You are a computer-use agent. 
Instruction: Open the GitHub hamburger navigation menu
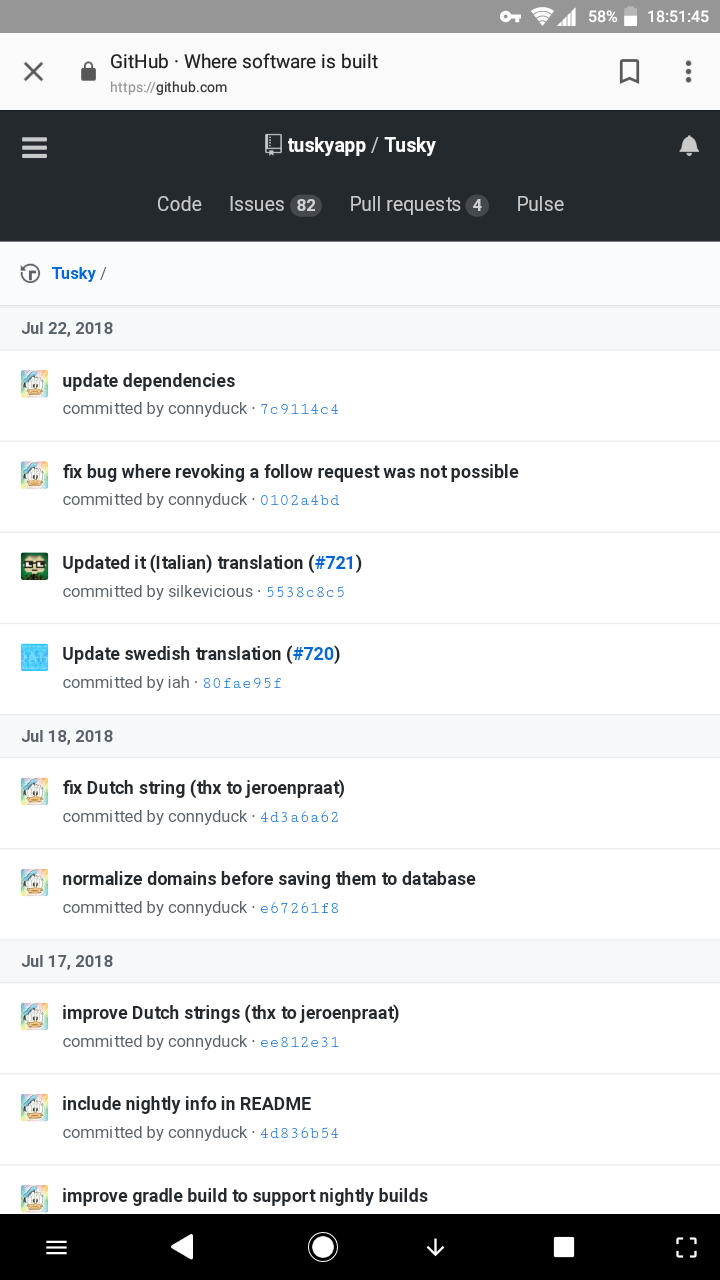coord(35,147)
